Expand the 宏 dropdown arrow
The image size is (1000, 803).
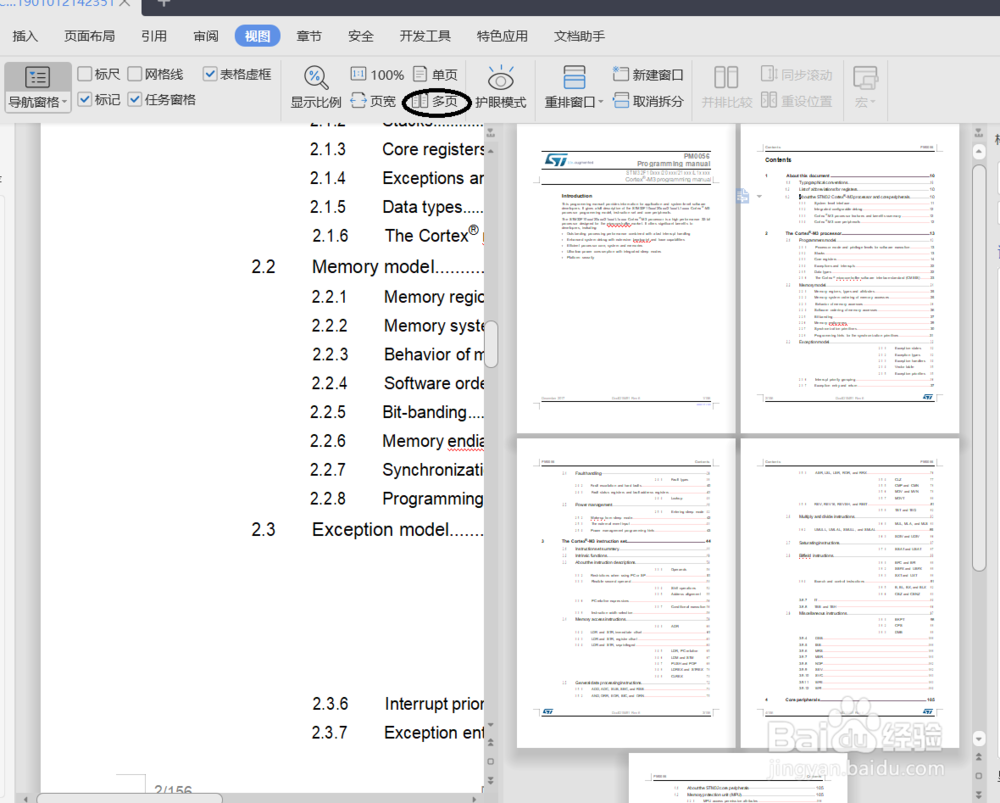pyautogui.click(x=873, y=102)
